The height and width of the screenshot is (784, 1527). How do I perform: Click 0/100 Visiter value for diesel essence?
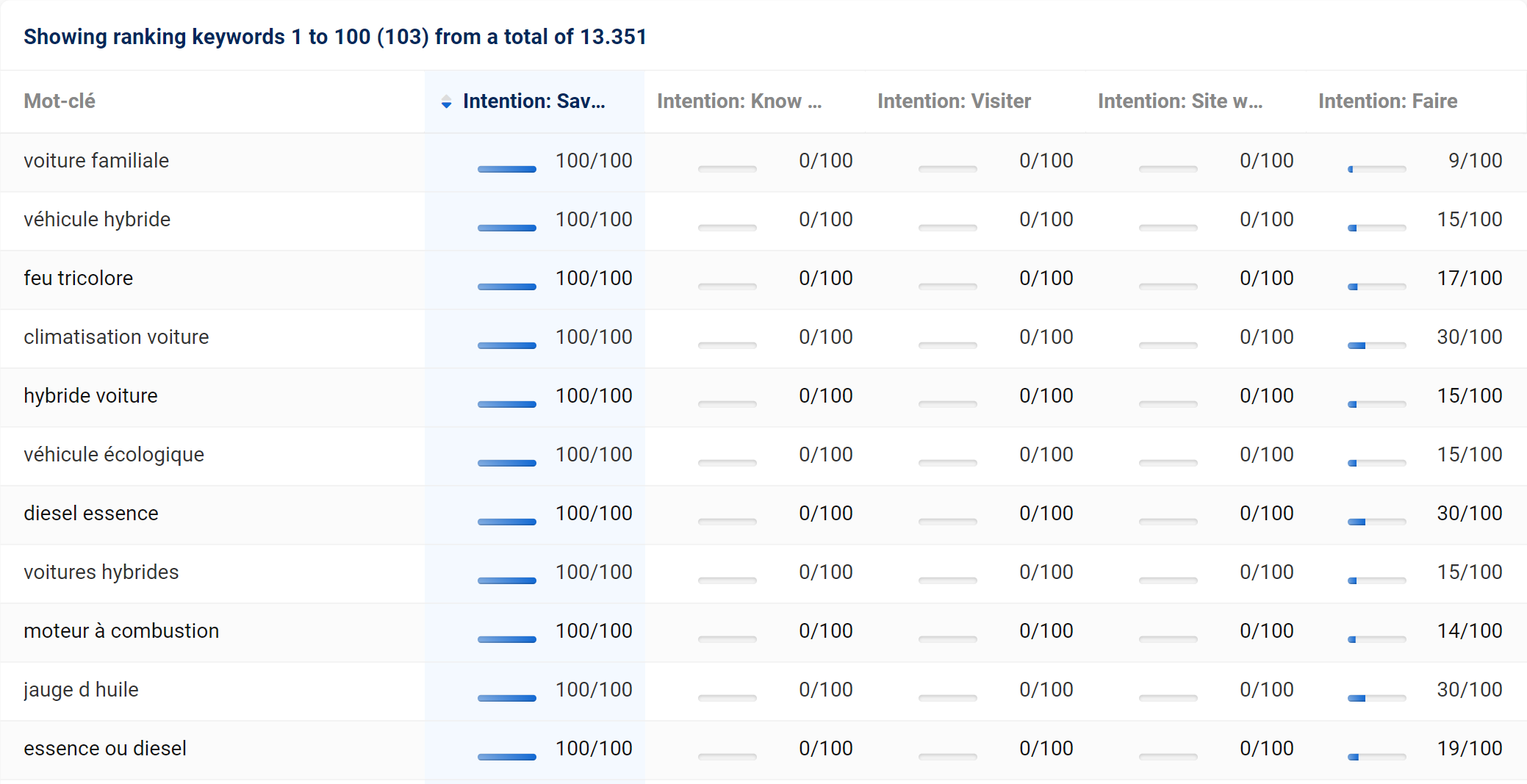1046,514
